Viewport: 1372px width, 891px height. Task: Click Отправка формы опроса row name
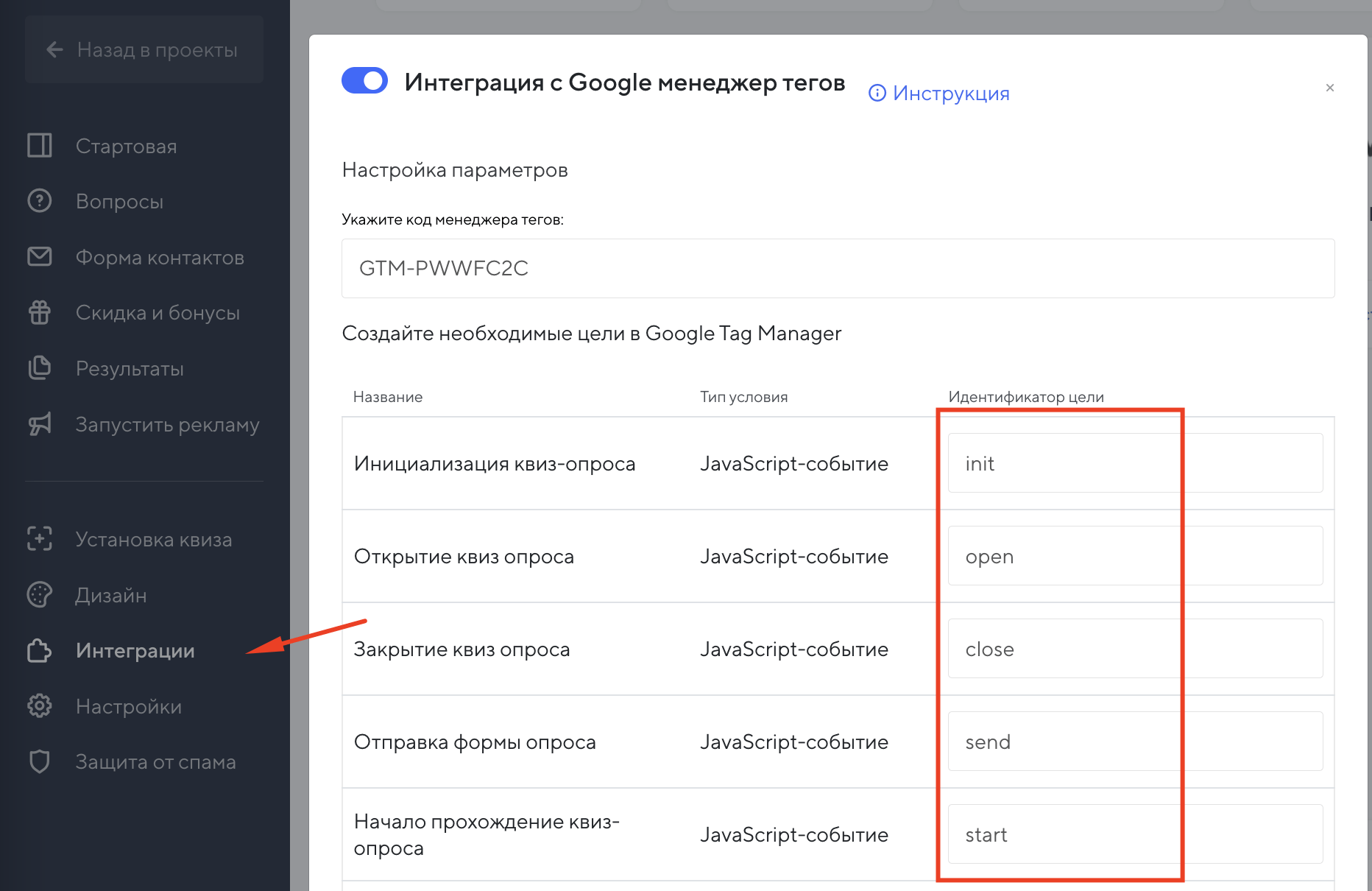tap(475, 742)
